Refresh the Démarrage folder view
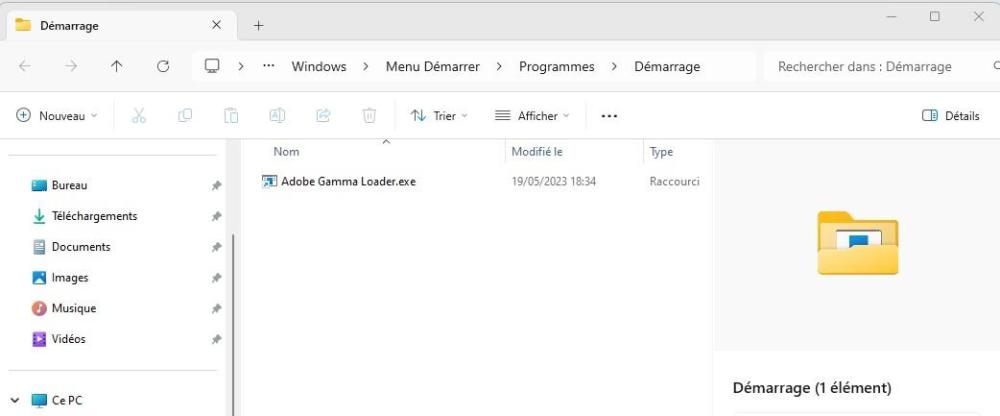The image size is (1000, 416). pyautogui.click(x=163, y=66)
